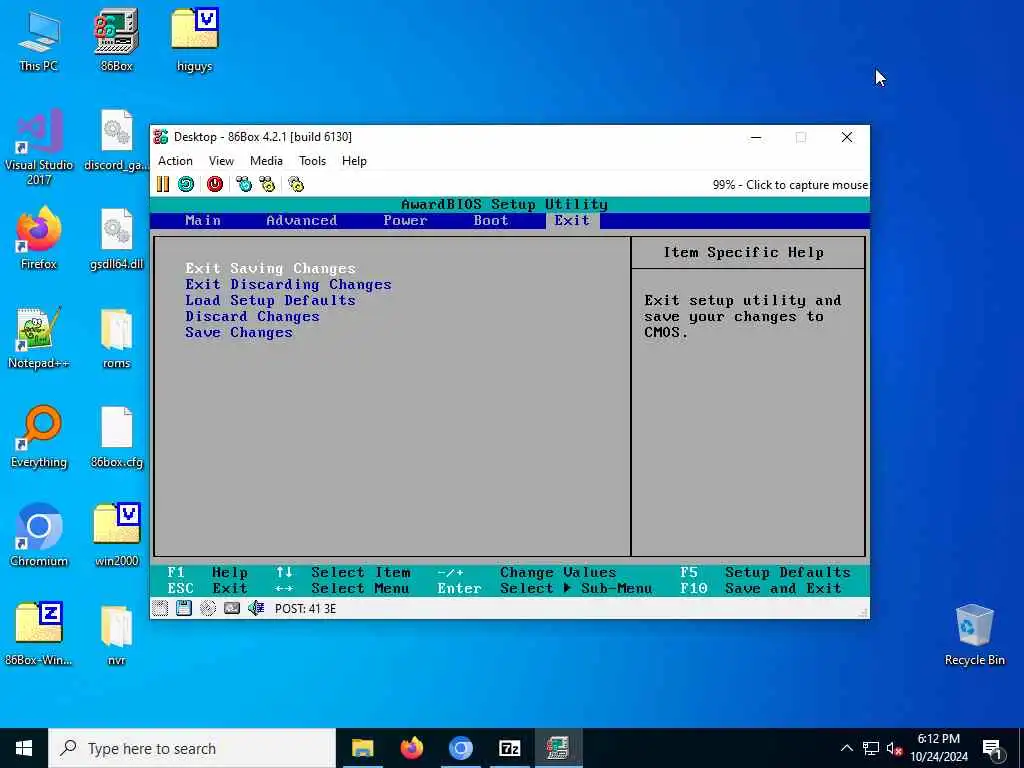Viewport: 1024px width, 768px height.
Task: Show hidden system tray icons chevron
Action: [846, 748]
